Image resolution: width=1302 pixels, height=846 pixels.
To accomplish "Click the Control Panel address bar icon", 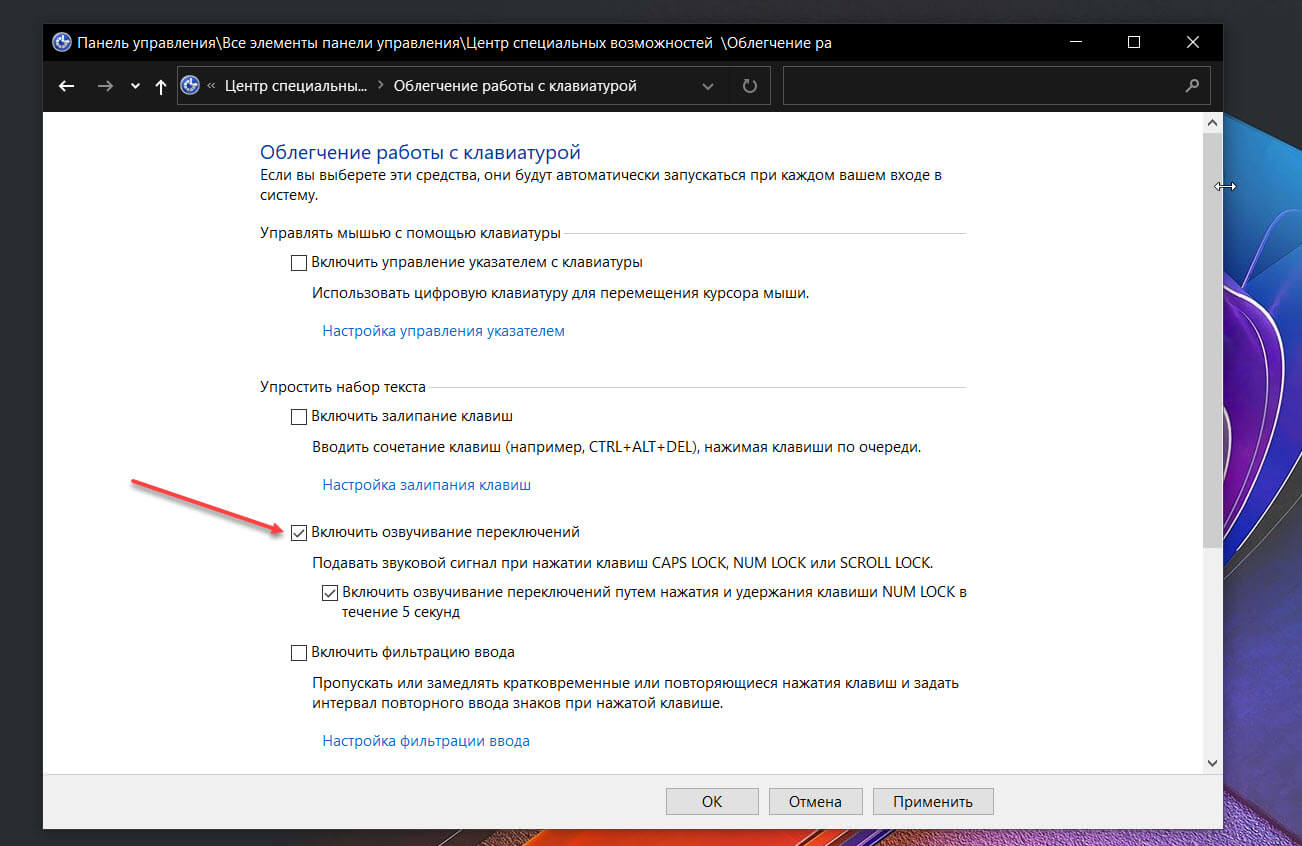I will pos(190,86).
